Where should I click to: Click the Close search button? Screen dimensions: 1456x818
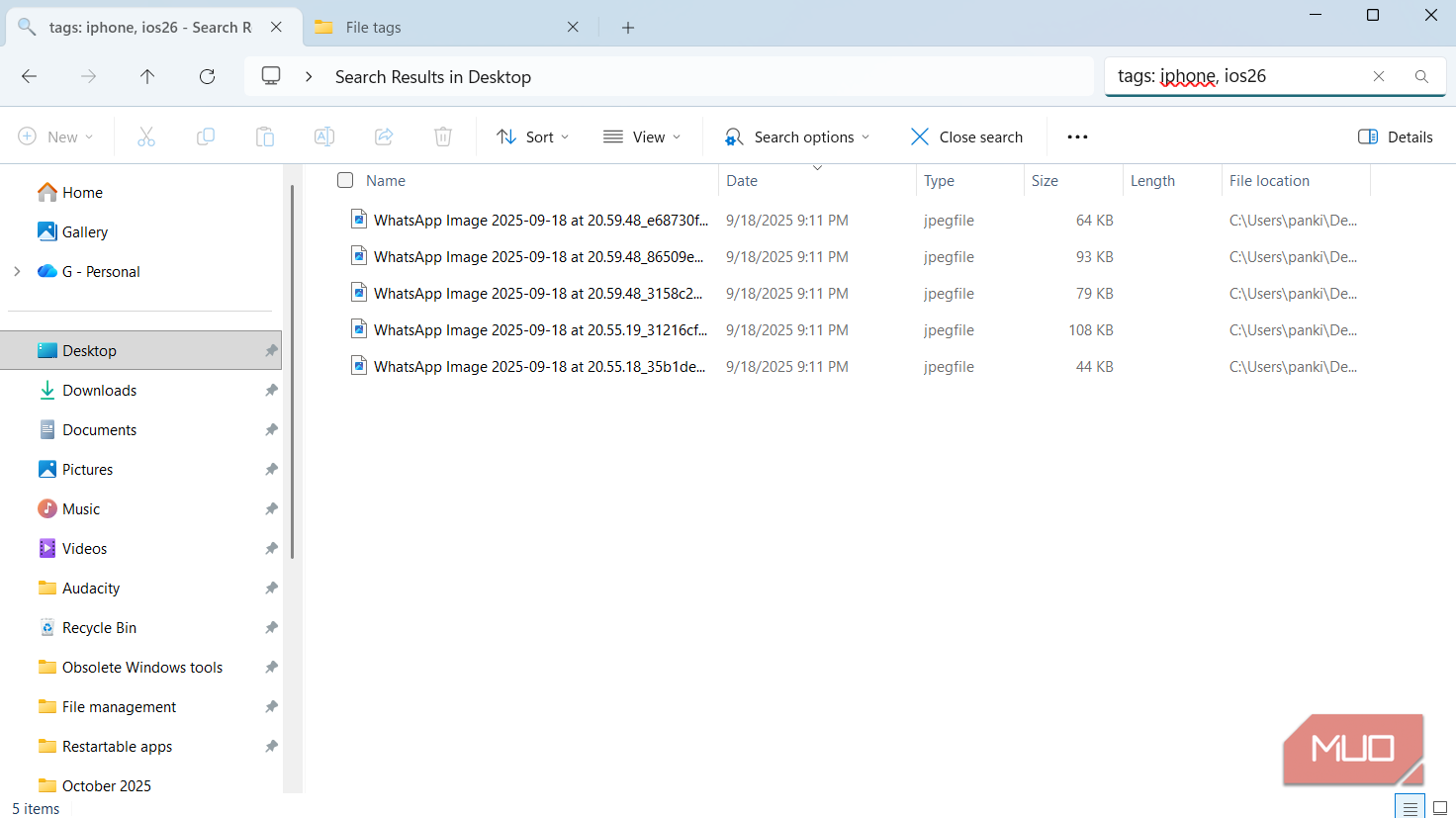966,136
